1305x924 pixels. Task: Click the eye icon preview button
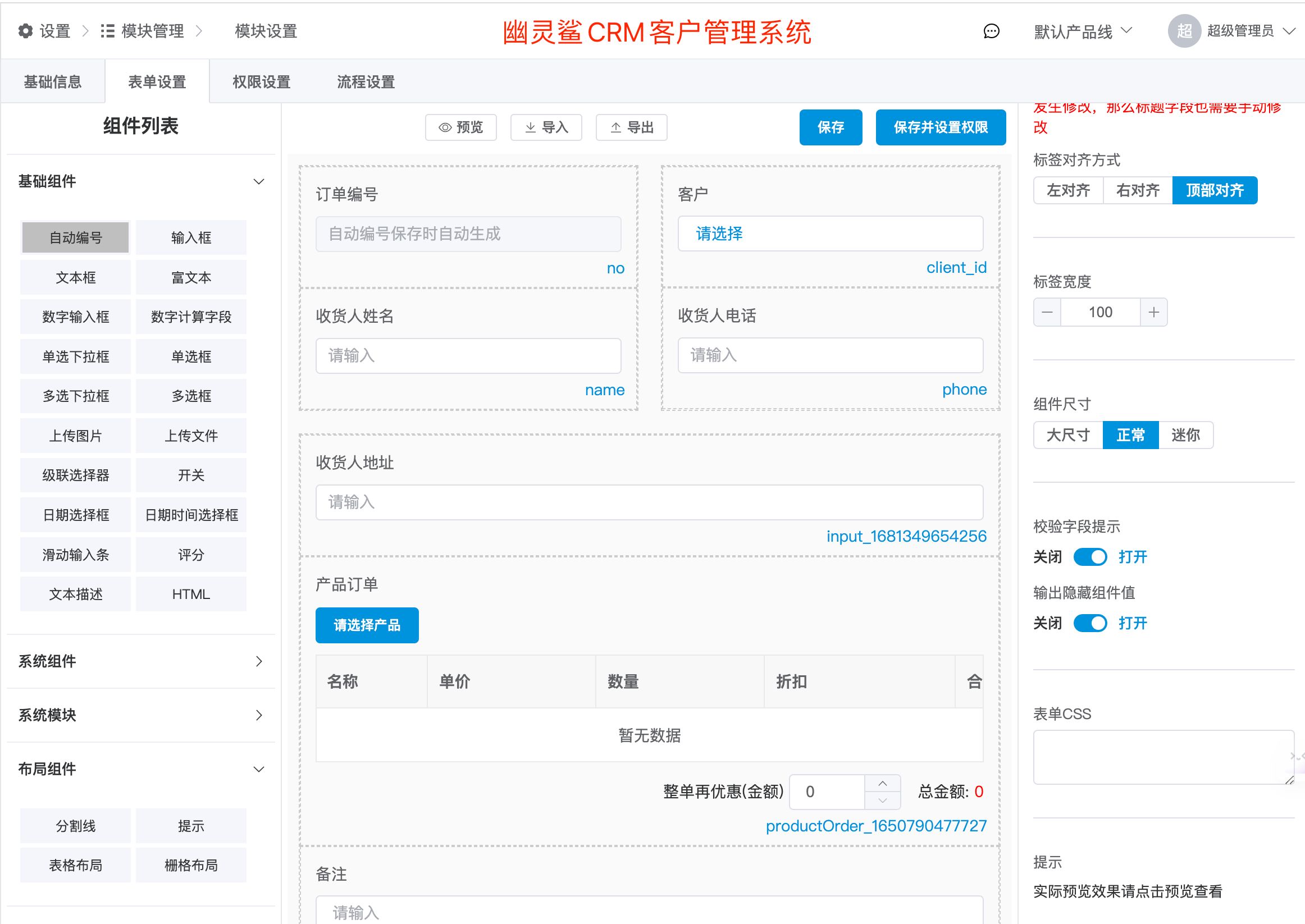[x=460, y=127]
